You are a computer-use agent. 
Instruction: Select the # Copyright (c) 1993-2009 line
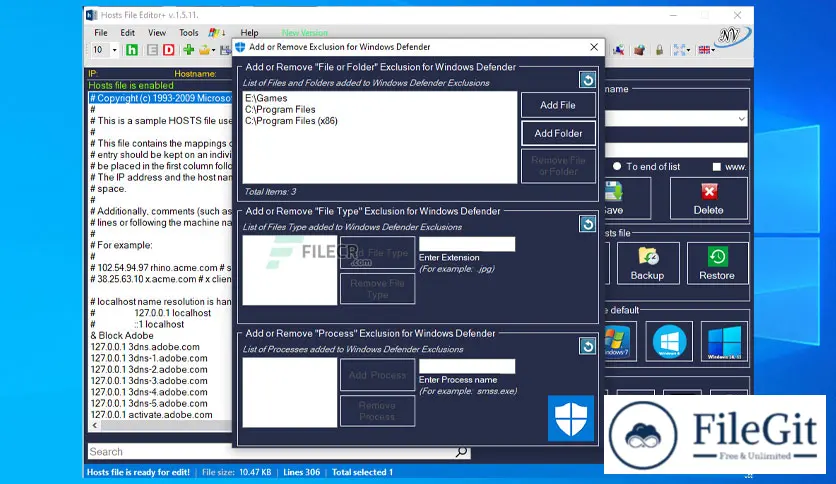click(x=160, y=98)
